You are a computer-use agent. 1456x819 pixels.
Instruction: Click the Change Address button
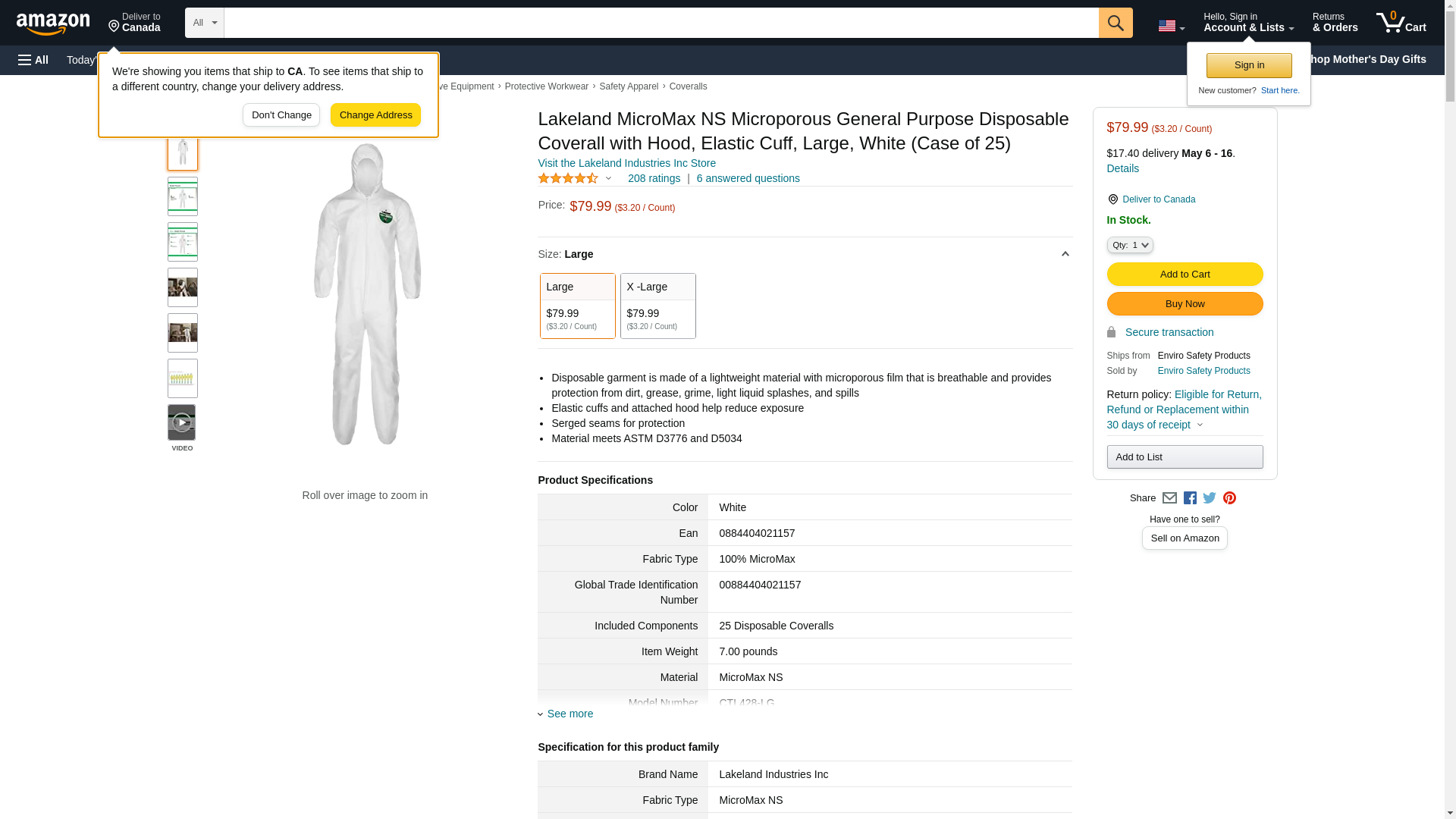(375, 115)
